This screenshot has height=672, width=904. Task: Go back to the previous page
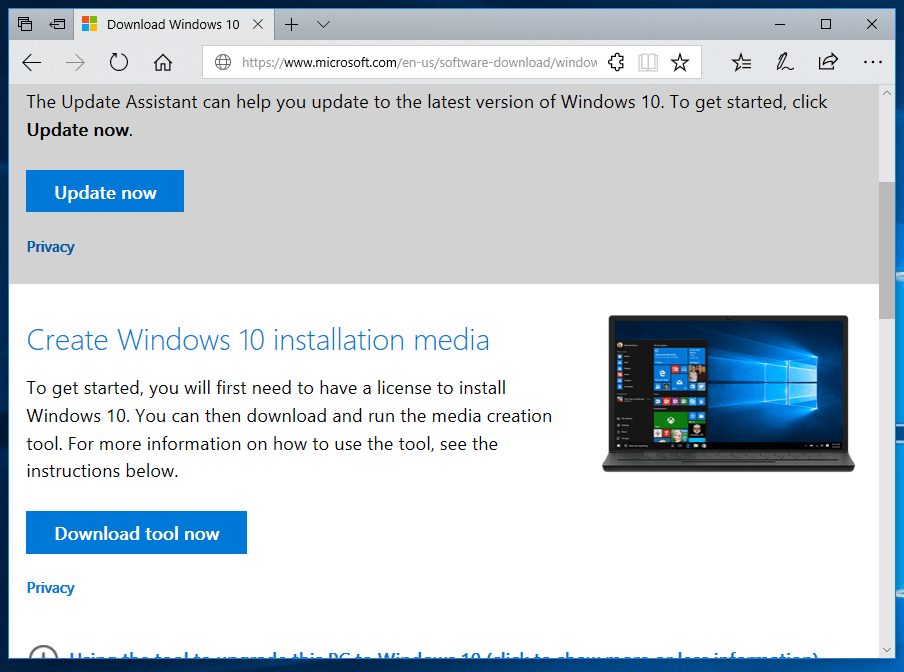point(32,62)
